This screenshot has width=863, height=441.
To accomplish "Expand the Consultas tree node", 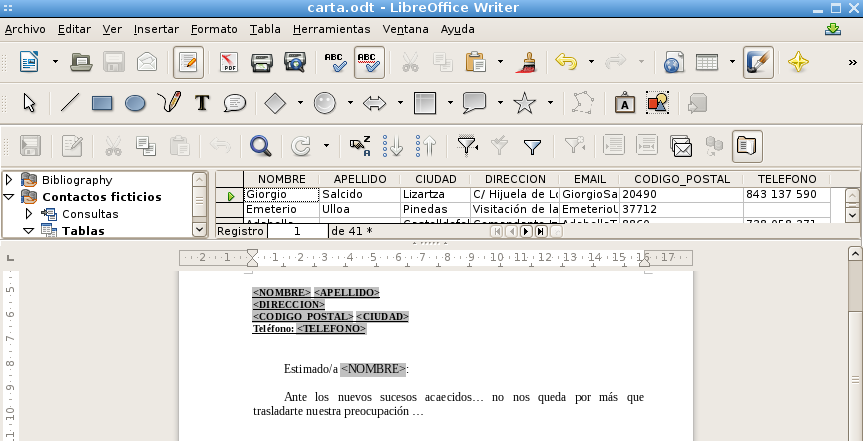I will [x=28, y=214].
